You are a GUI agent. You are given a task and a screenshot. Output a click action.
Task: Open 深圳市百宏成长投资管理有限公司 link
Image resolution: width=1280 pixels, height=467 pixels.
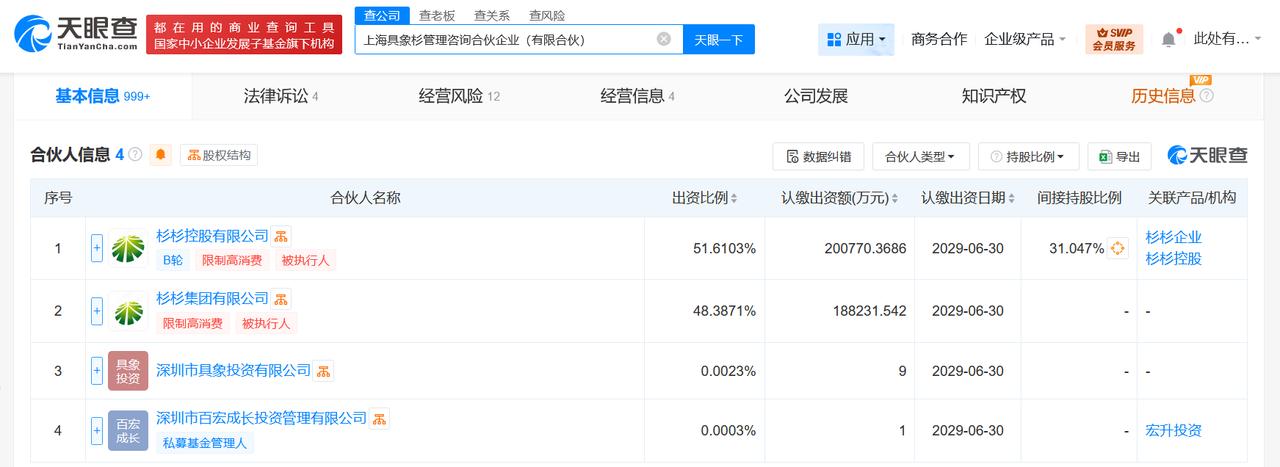pyautogui.click(x=262, y=418)
